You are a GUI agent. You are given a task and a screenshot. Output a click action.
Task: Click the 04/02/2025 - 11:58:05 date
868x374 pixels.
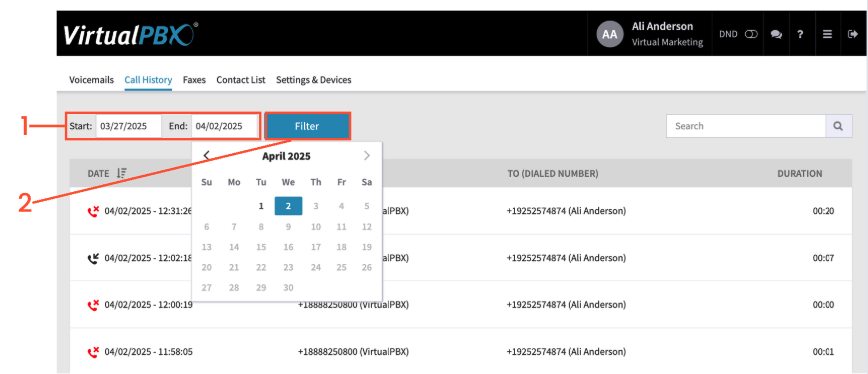click(x=148, y=351)
